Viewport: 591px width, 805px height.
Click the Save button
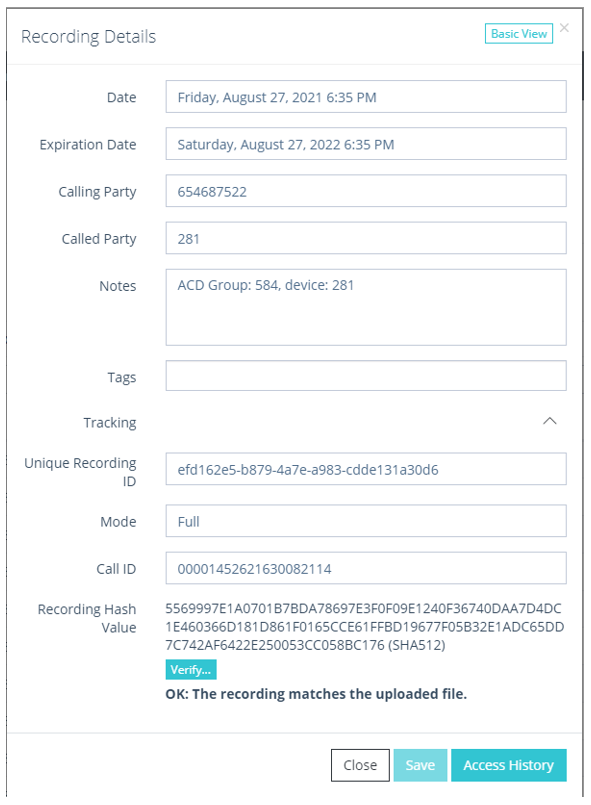[x=420, y=765]
